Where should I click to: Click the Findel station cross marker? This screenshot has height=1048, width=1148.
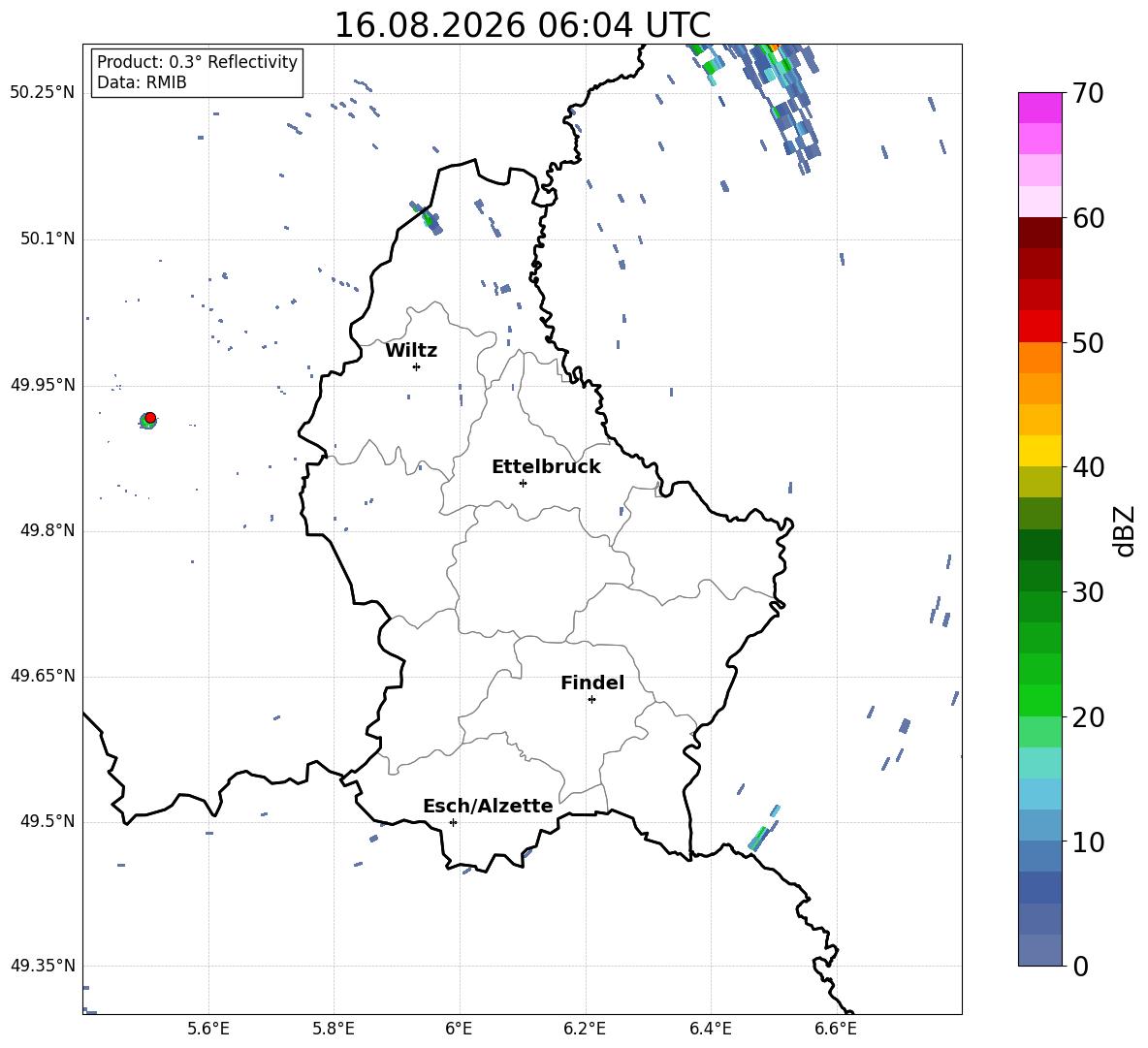pos(591,700)
